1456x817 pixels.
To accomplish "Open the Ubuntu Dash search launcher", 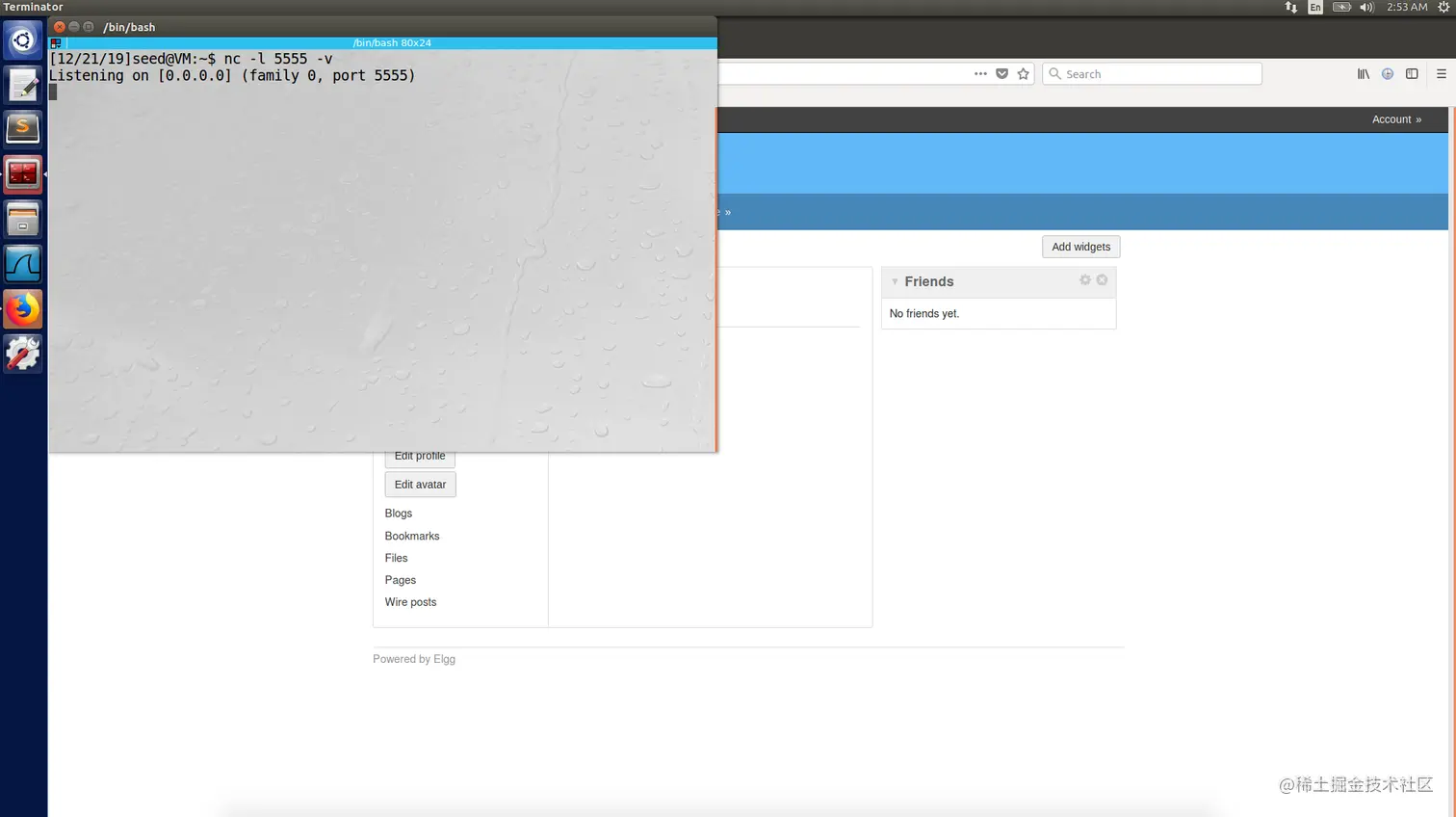I will pos(23,40).
